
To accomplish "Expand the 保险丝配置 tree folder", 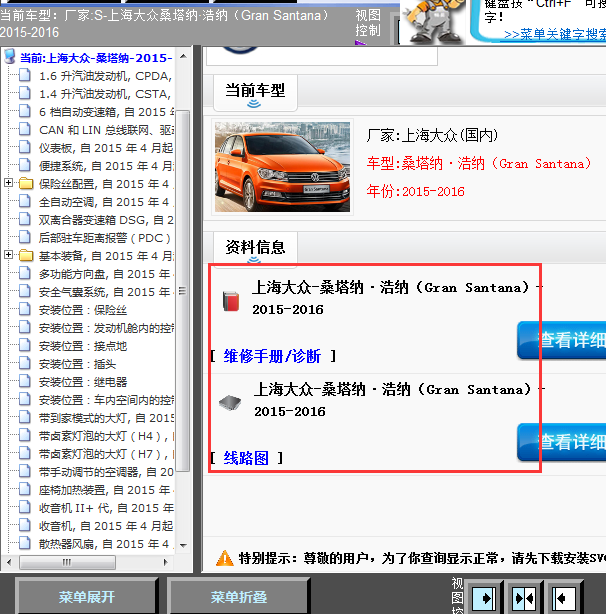I will tap(8, 182).
